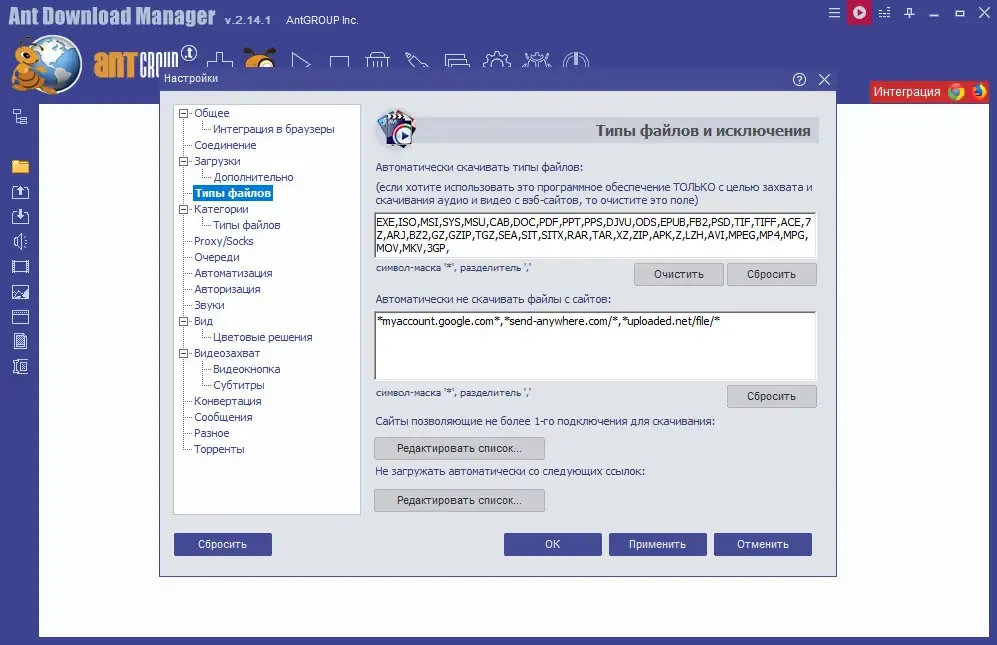The width and height of the screenshot is (997, 645).
Task: Click the download tray icon in sidebar
Action: tap(20, 217)
